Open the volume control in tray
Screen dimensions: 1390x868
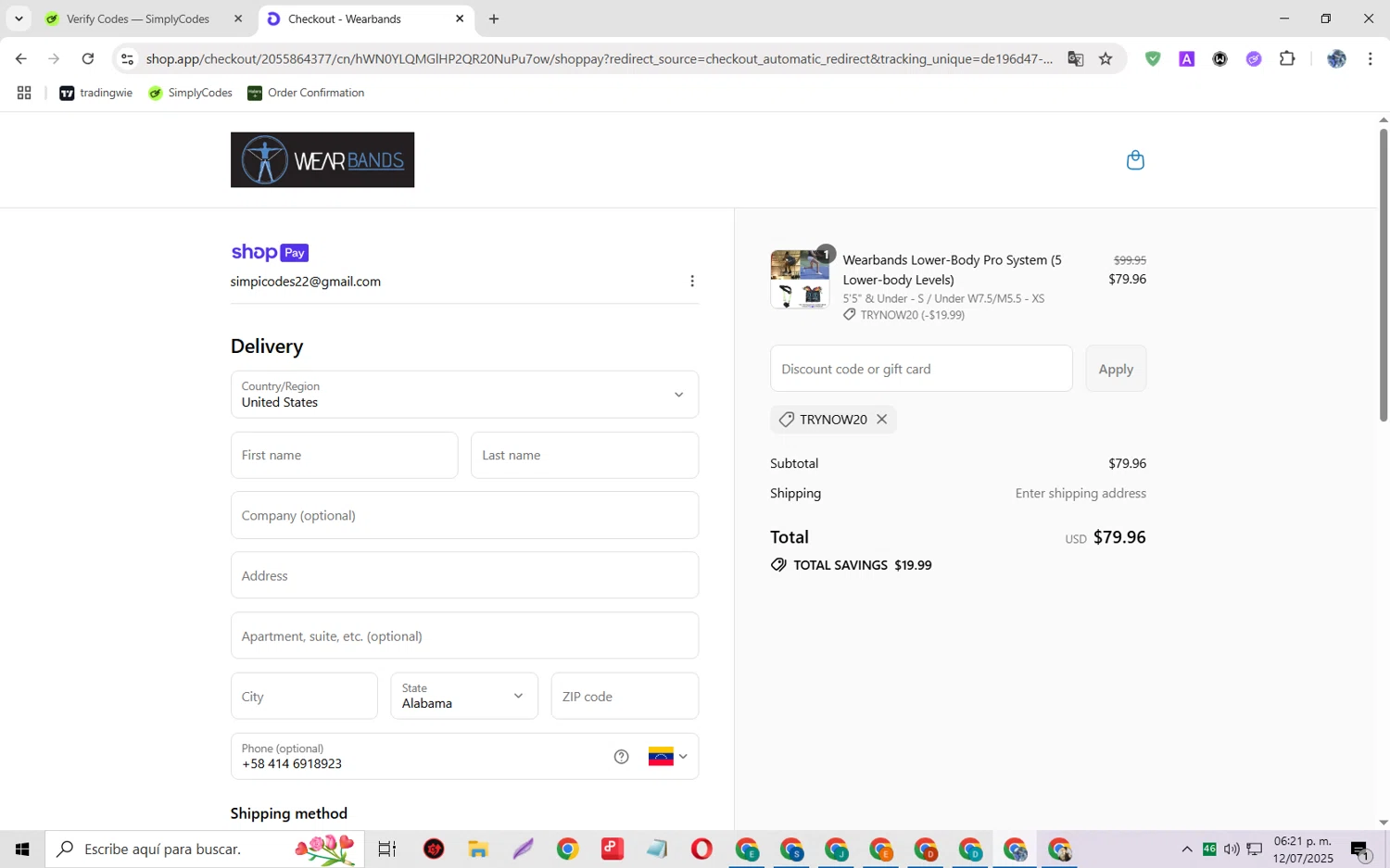1232,849
